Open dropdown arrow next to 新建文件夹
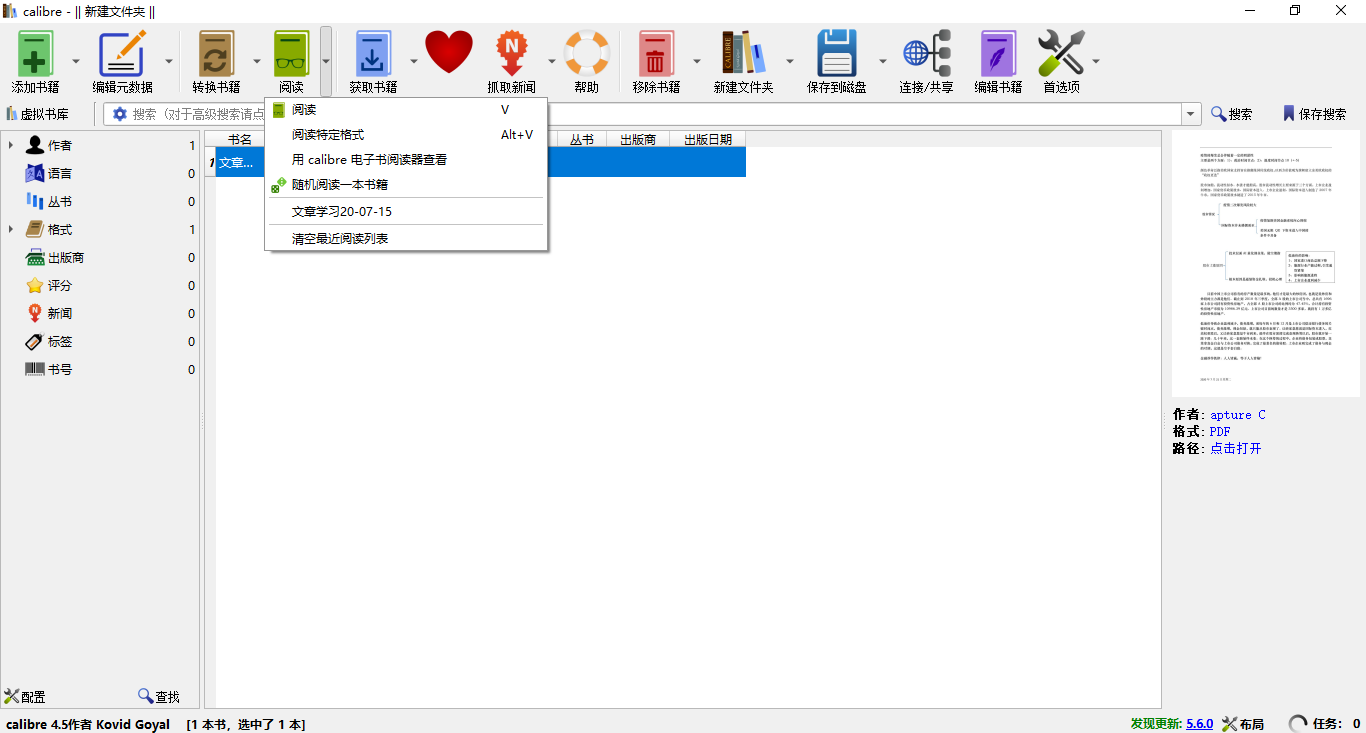1366x733 pixels. pos(789,61)
